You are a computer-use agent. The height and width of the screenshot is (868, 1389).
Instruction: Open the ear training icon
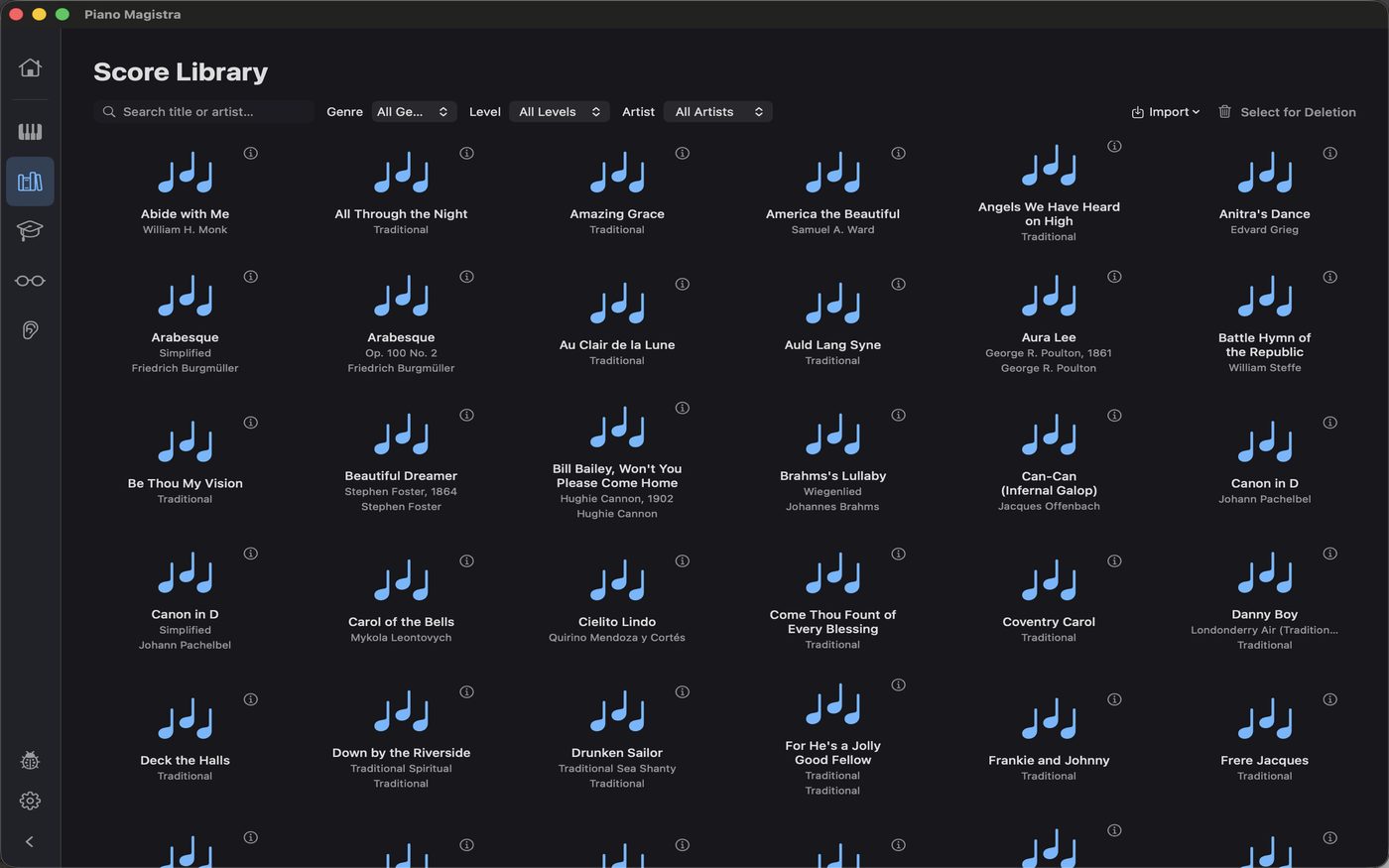click(x=30, y=330)
